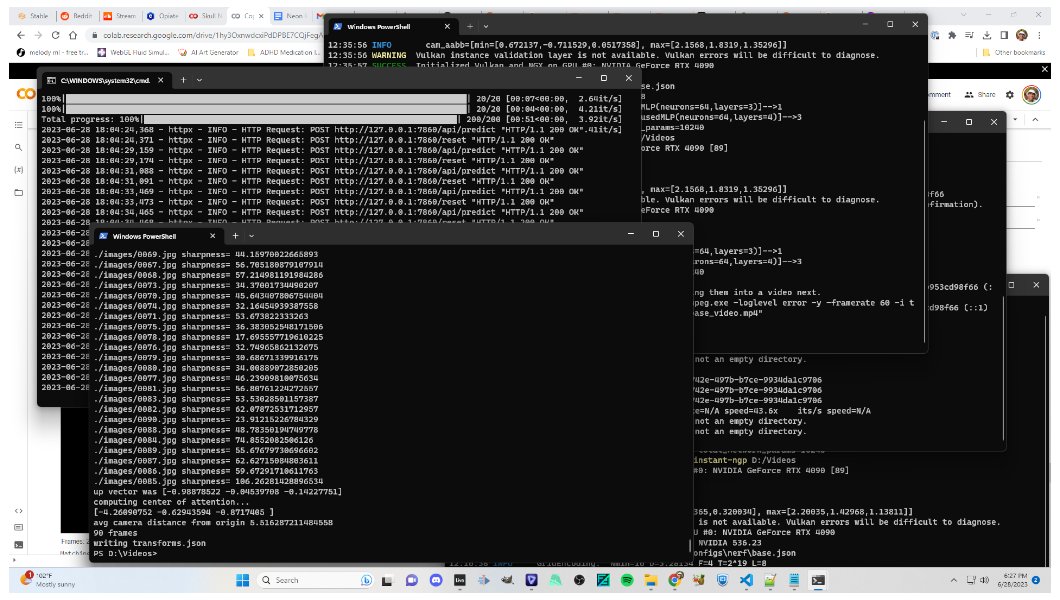Dismiss the black Colab banner
Screen dimensions: 1060x600
point(1045,69)
